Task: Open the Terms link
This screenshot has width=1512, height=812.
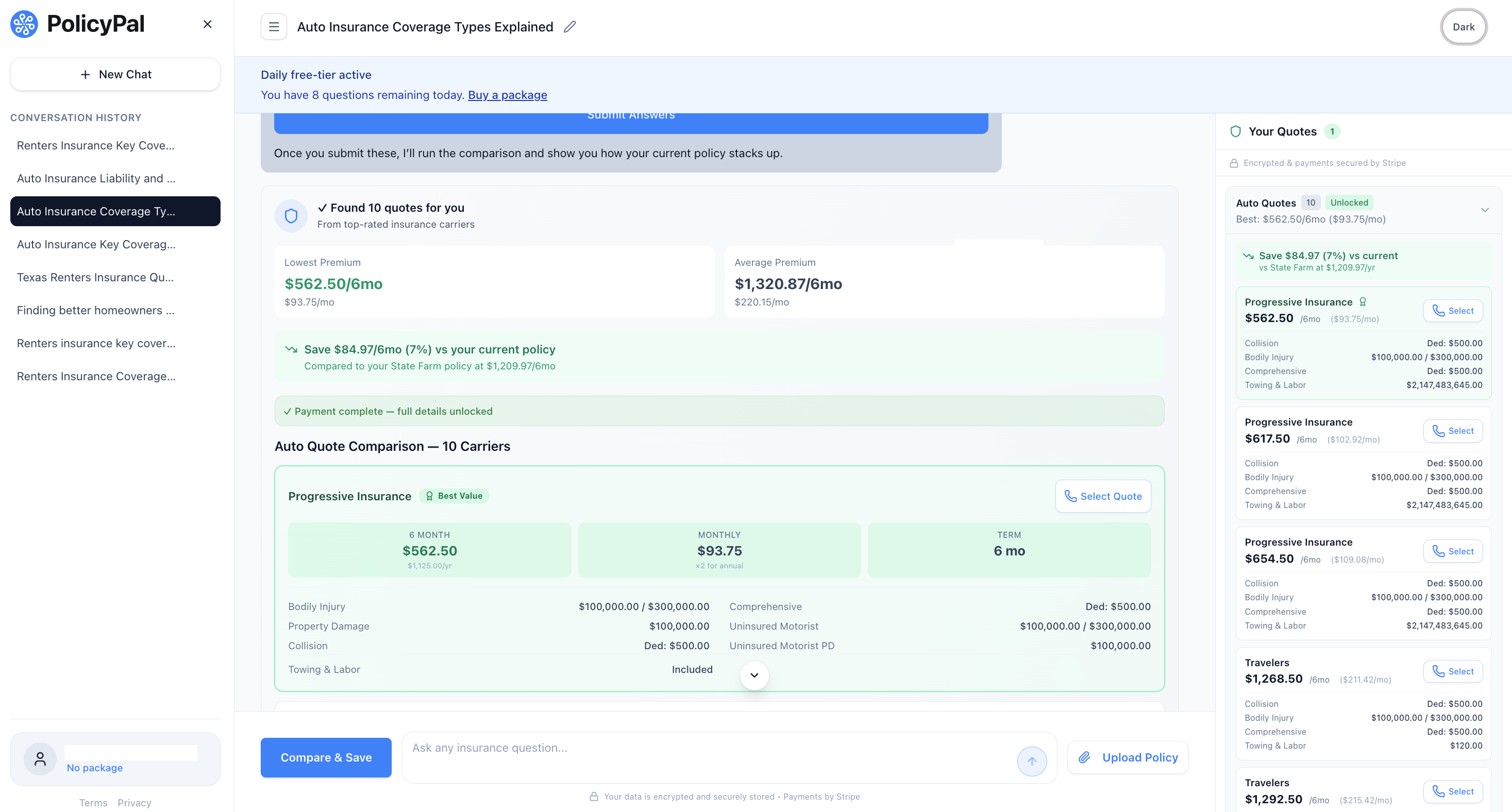Action: 93,803
